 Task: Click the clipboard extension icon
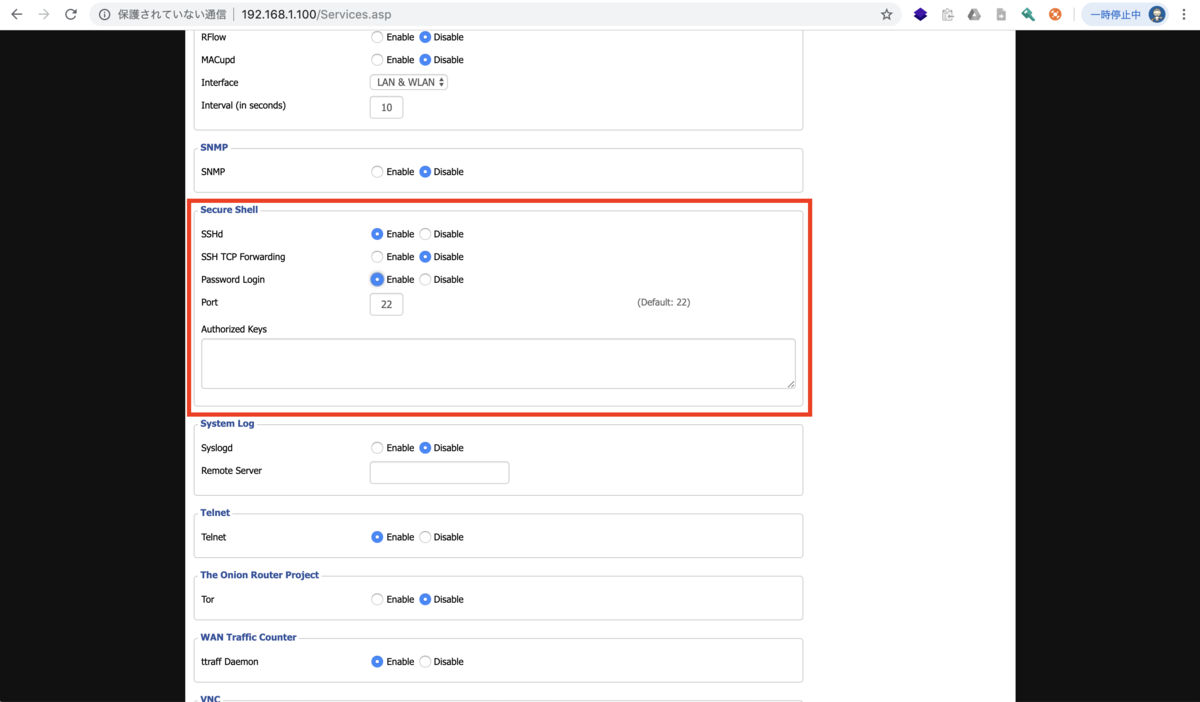[x=947, y=15]
